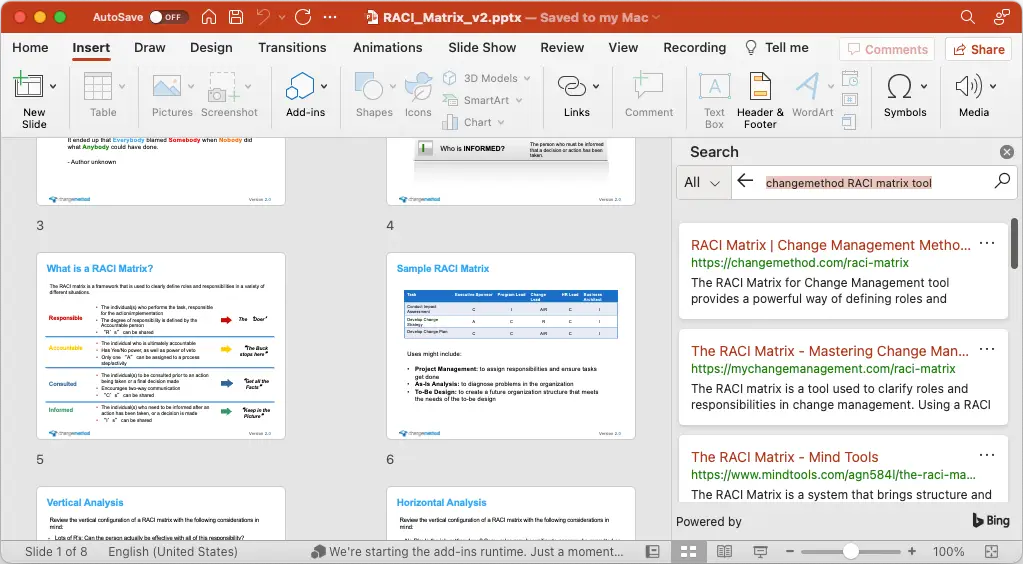Select the Sample RACI Matrix slide thumbnail
The width and height of the screenshot is (1023, 564).
(x=511, y=346)
